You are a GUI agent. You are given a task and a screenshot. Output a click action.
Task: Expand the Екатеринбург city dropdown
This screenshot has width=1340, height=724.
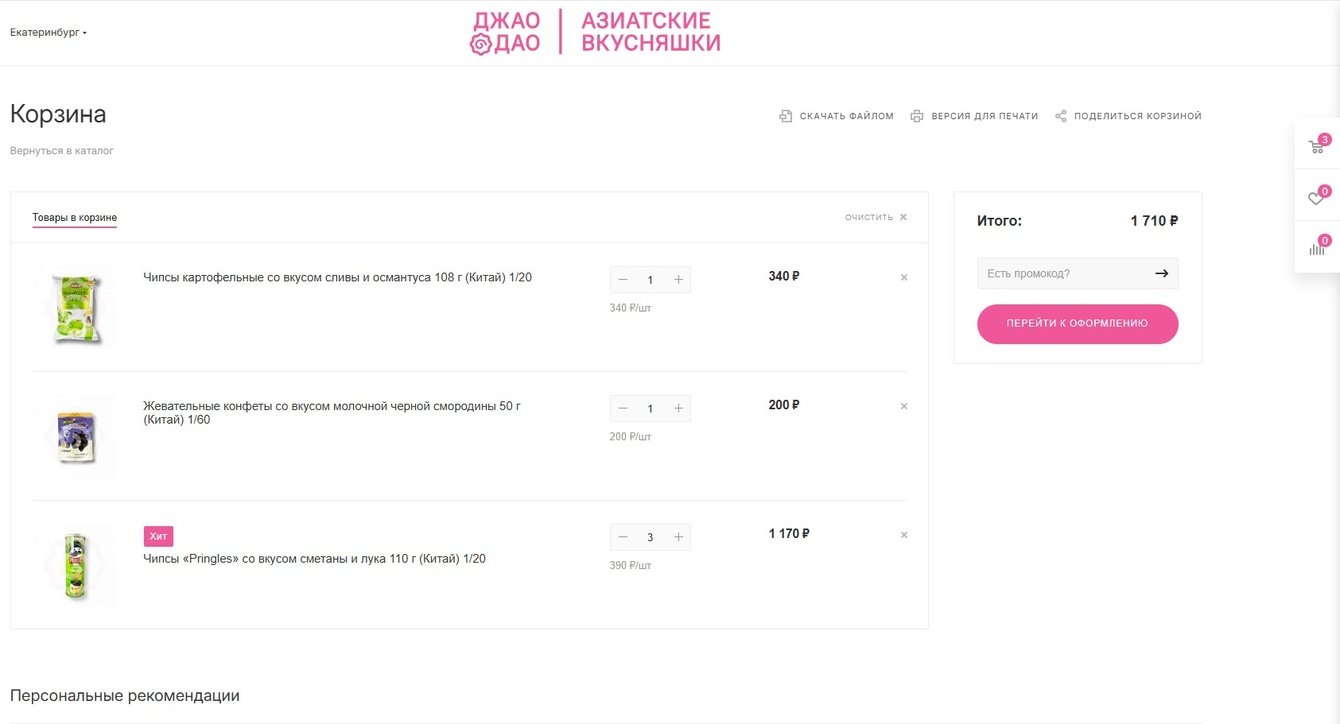48,33
